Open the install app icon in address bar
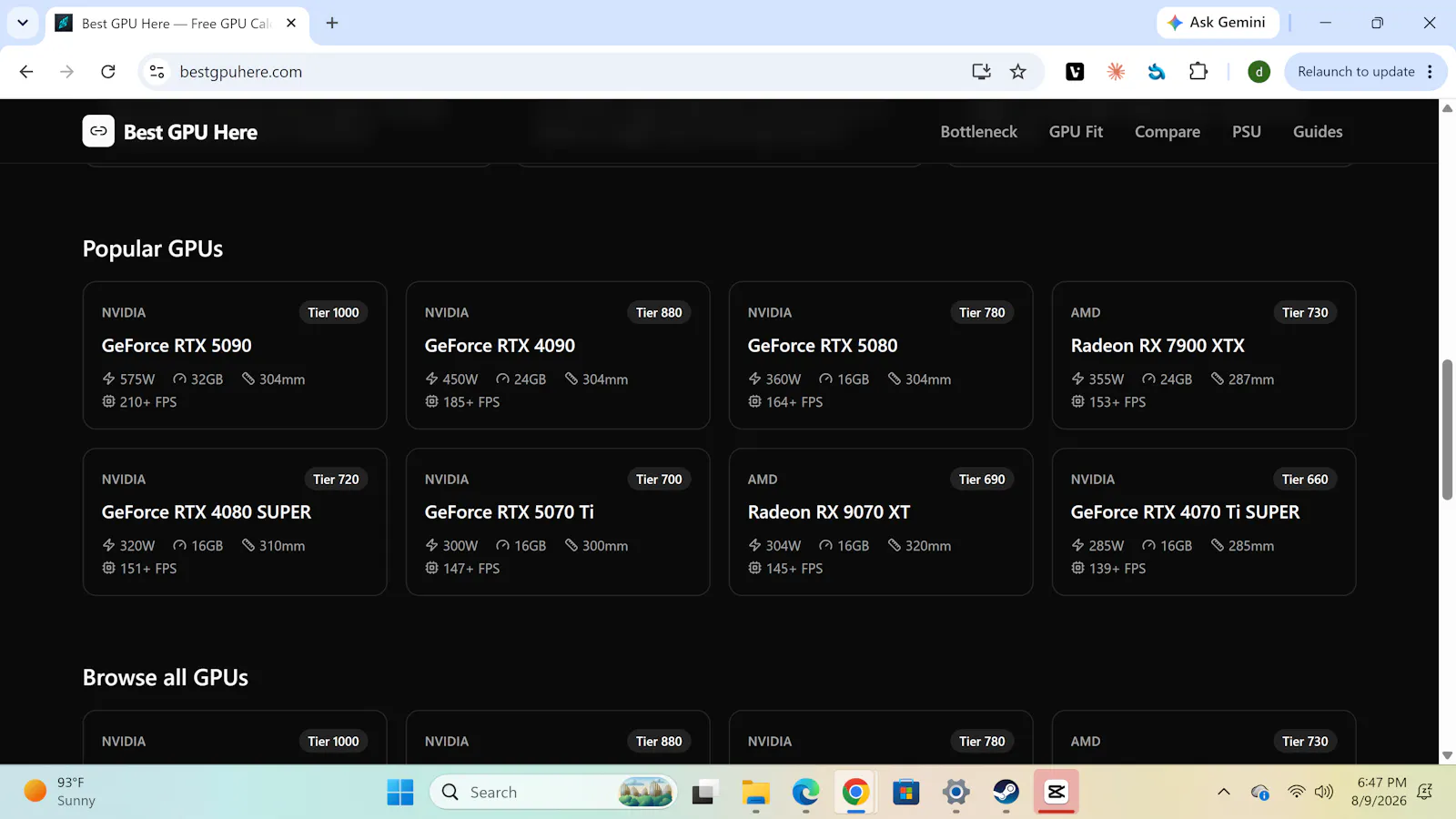The image size is (1456, 819). click(x=981, y=72)
